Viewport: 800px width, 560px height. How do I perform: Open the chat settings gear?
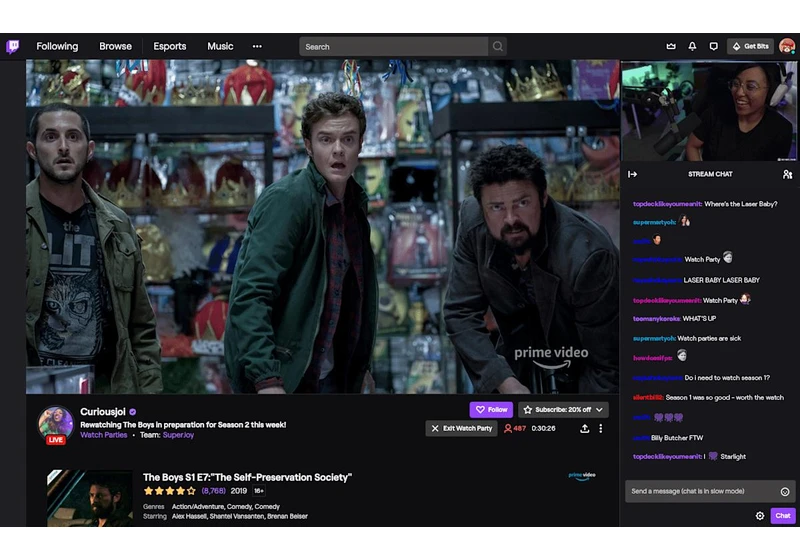pyautogui.click(x=760, y=516)
